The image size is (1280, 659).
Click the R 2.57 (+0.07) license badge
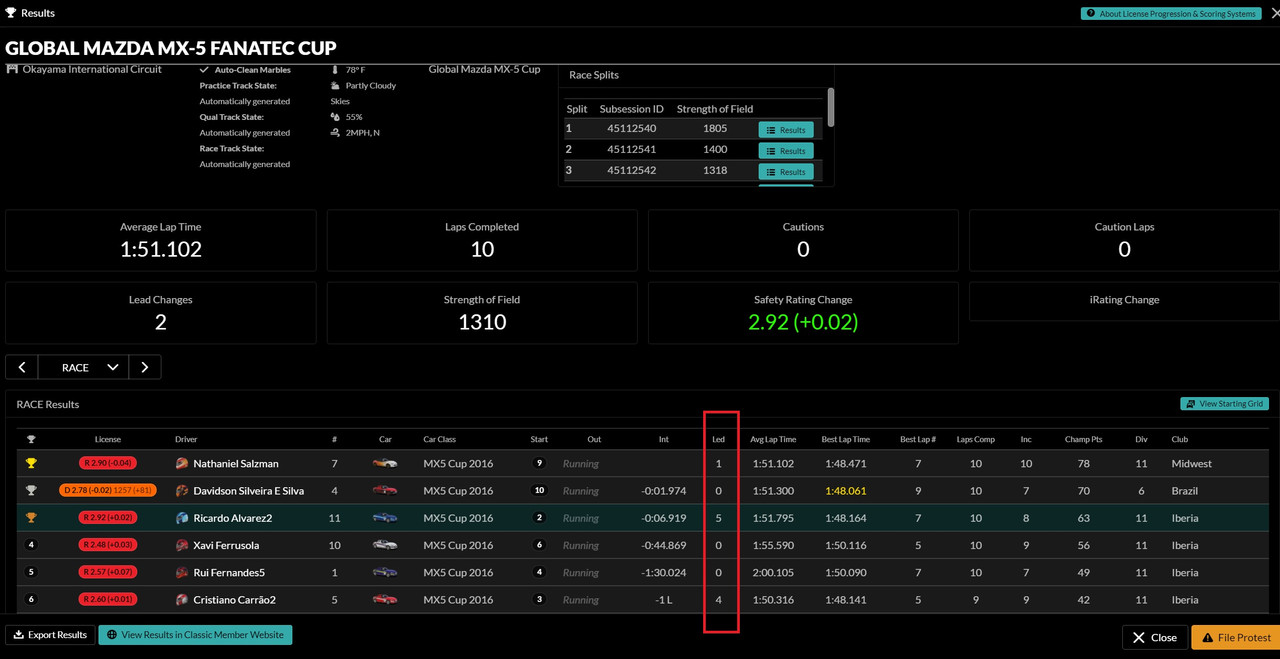(108, 573)
